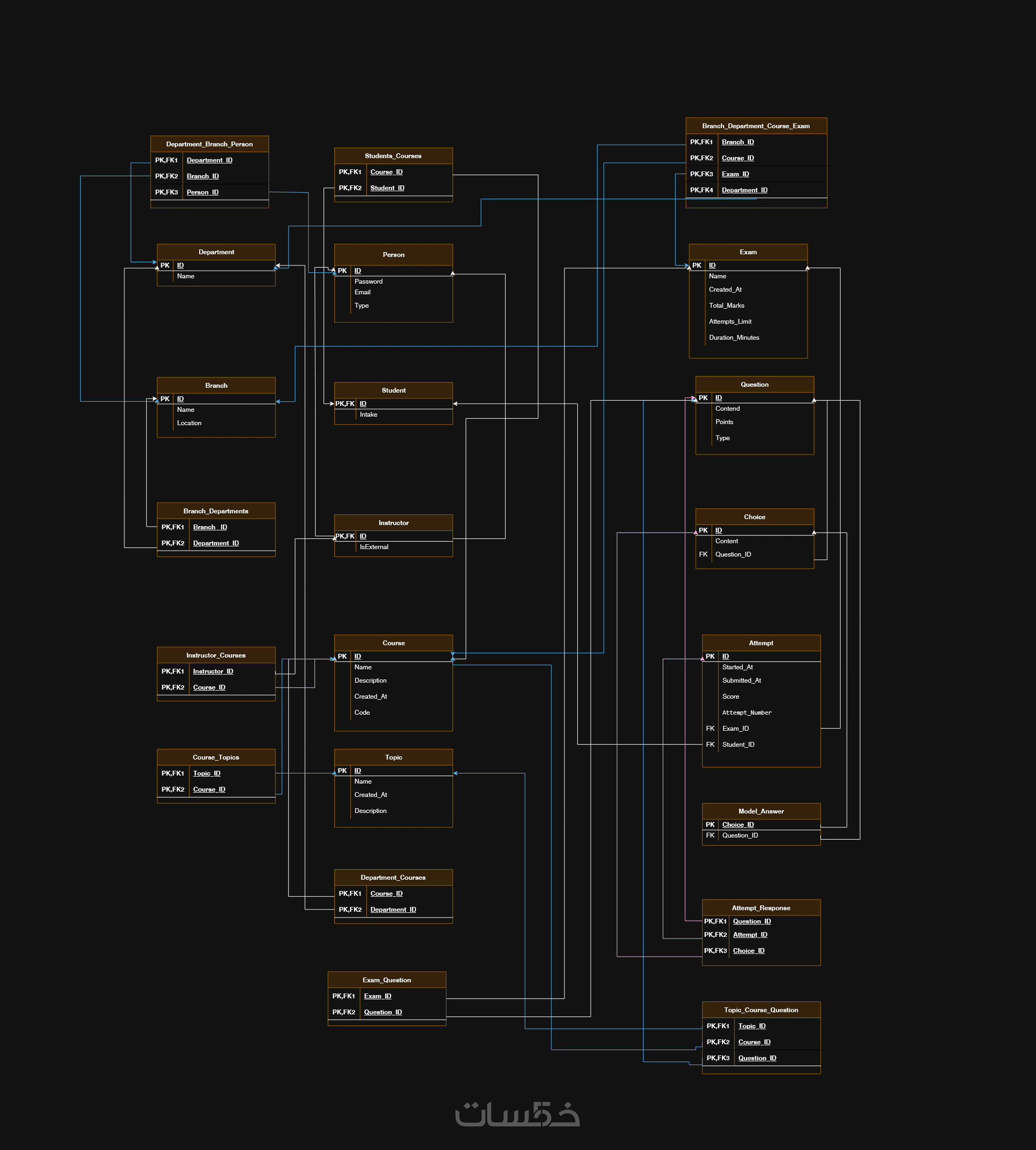Click the Department_Branch_Person table header

click(209, 144)
